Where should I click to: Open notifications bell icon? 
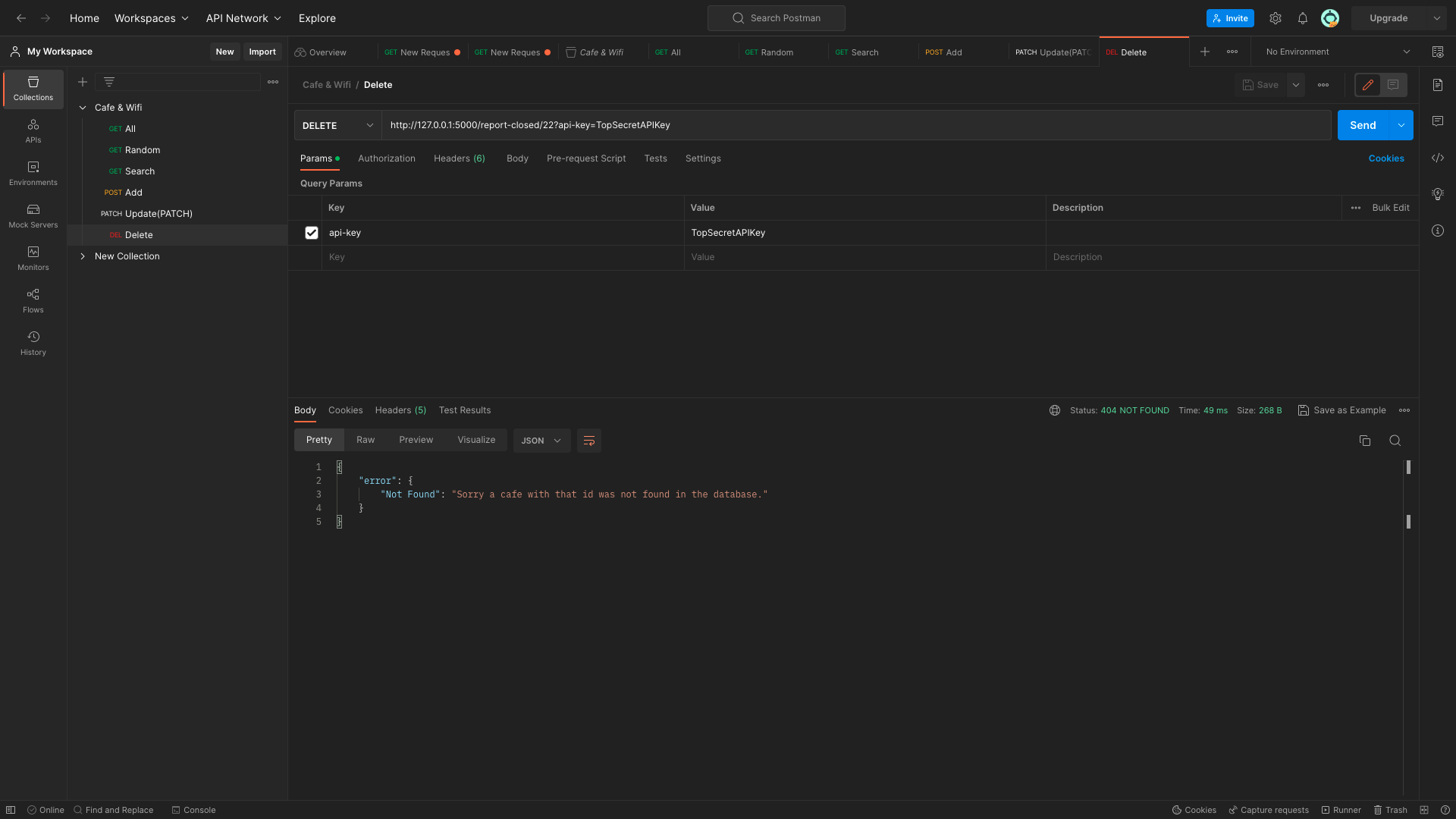1302,18
